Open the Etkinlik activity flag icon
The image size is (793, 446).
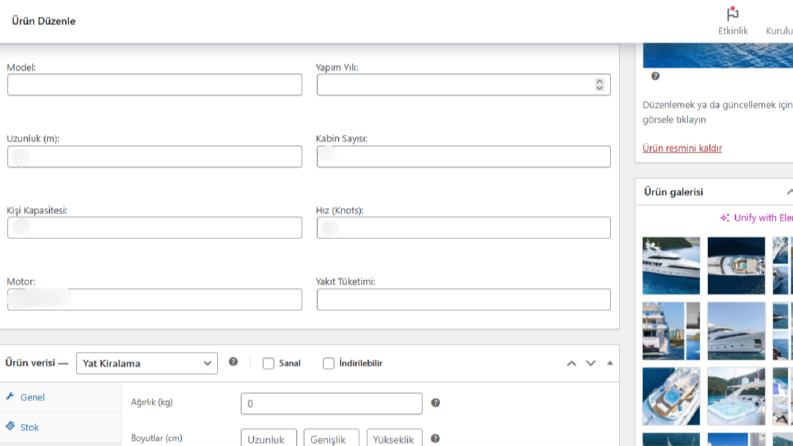coord(732,14)
